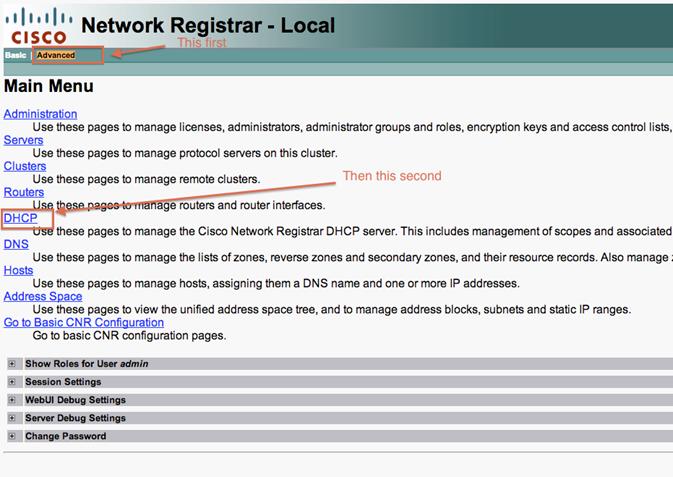Go to the Clusters page

click(x=25, y=166)
